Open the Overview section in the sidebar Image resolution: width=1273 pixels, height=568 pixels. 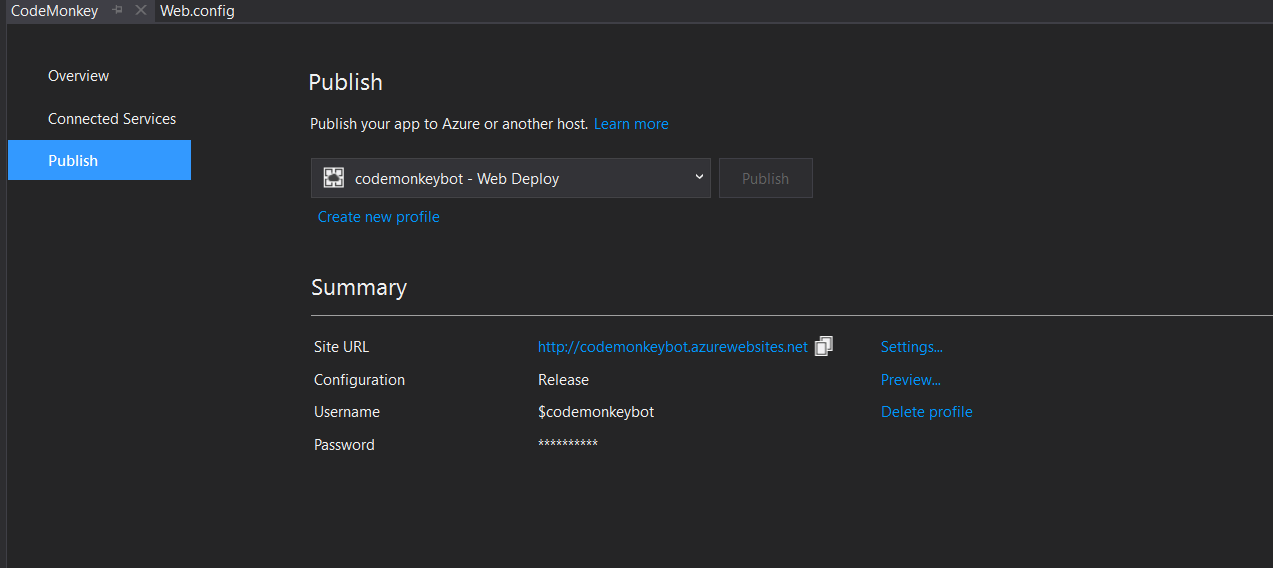[78, 76]
